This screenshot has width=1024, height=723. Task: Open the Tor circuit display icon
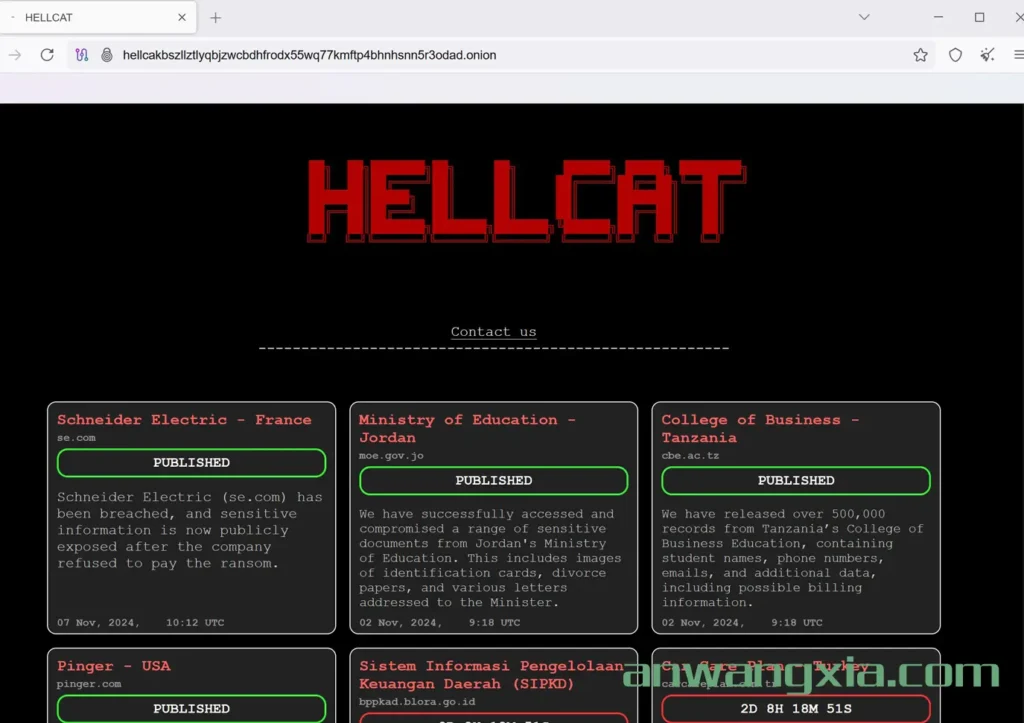[x=82, y=55]
